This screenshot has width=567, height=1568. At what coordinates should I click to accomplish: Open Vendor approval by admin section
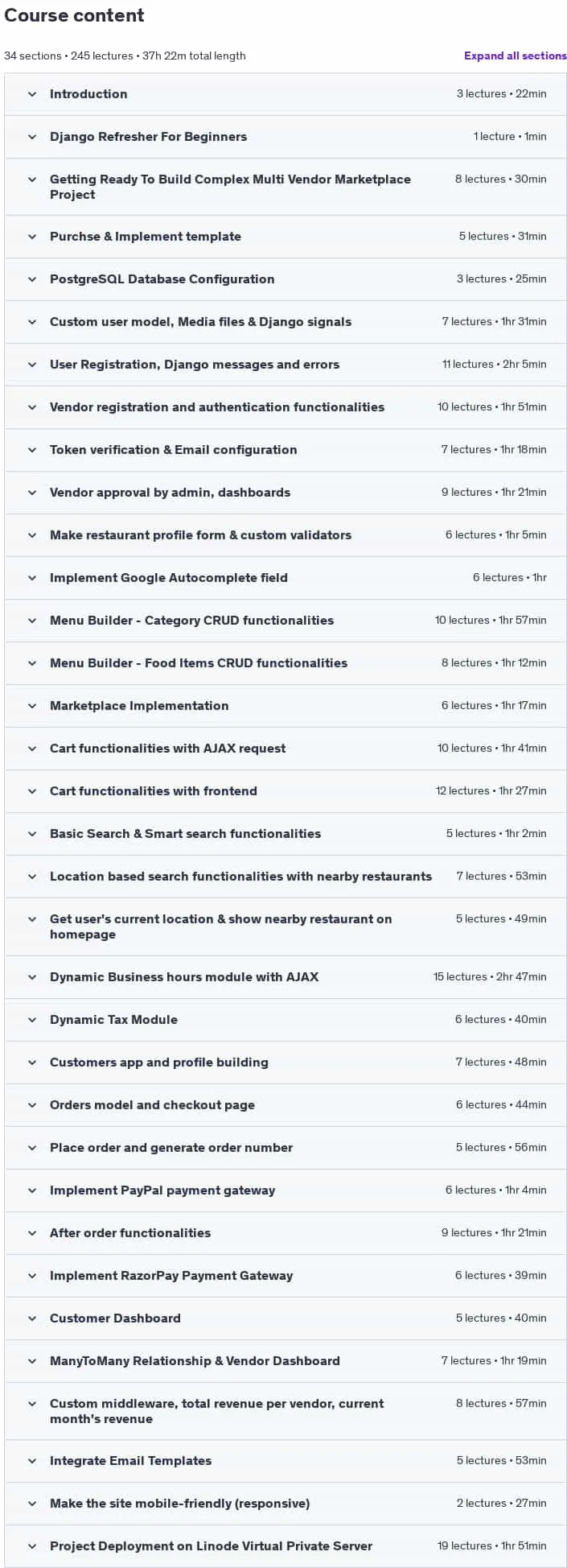(286, 493)
